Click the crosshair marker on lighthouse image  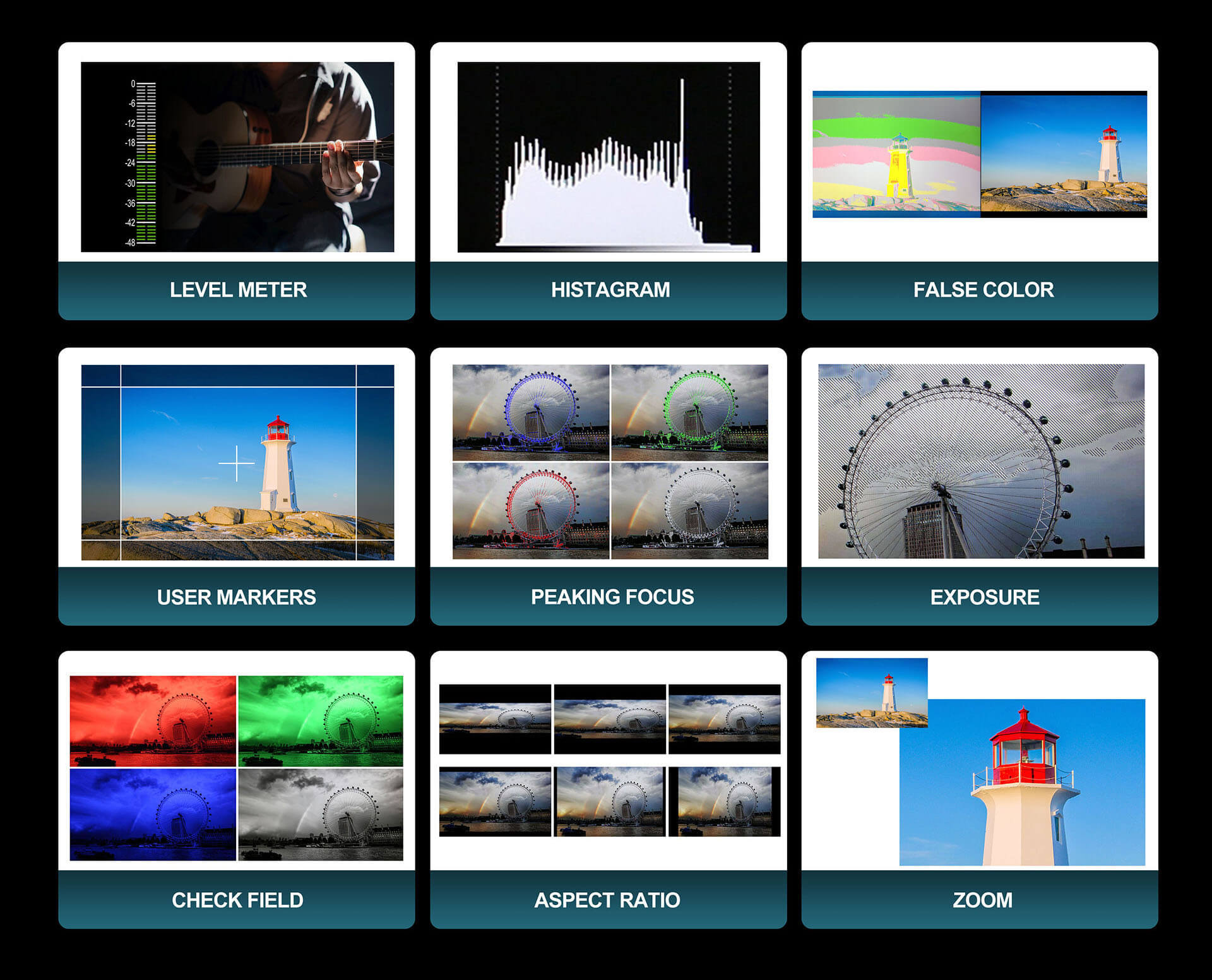point(237,463)
